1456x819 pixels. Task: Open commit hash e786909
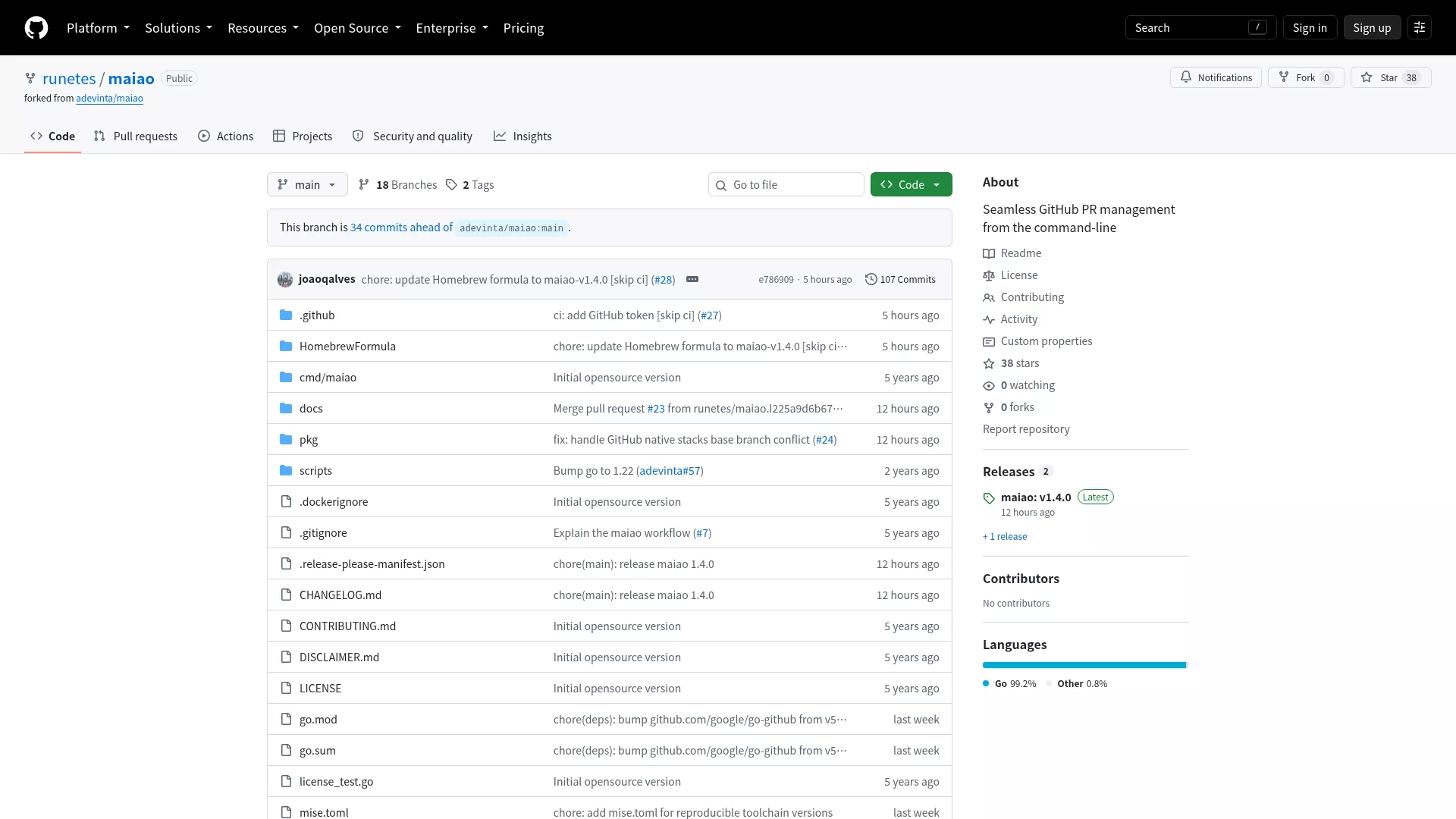coord(776,280)
